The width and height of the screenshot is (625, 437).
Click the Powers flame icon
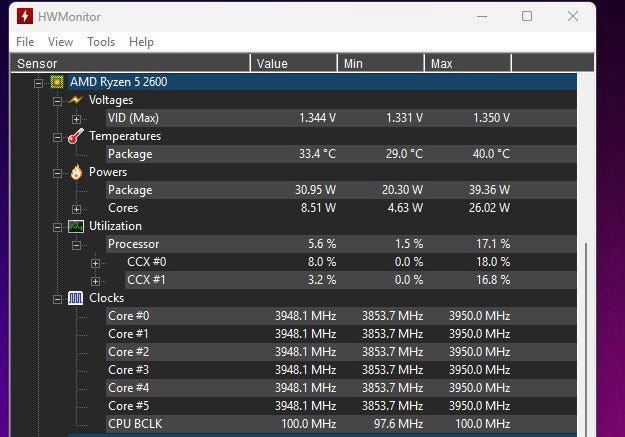pos(76,172)
